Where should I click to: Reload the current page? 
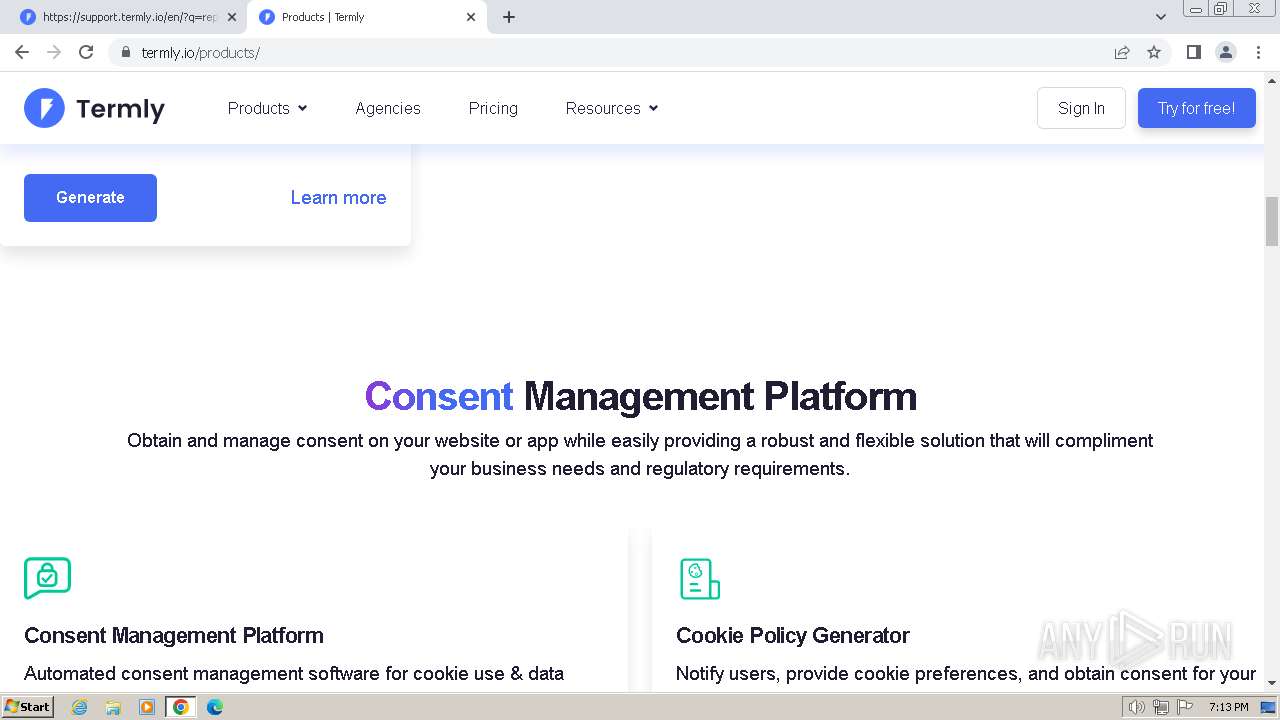86,52
